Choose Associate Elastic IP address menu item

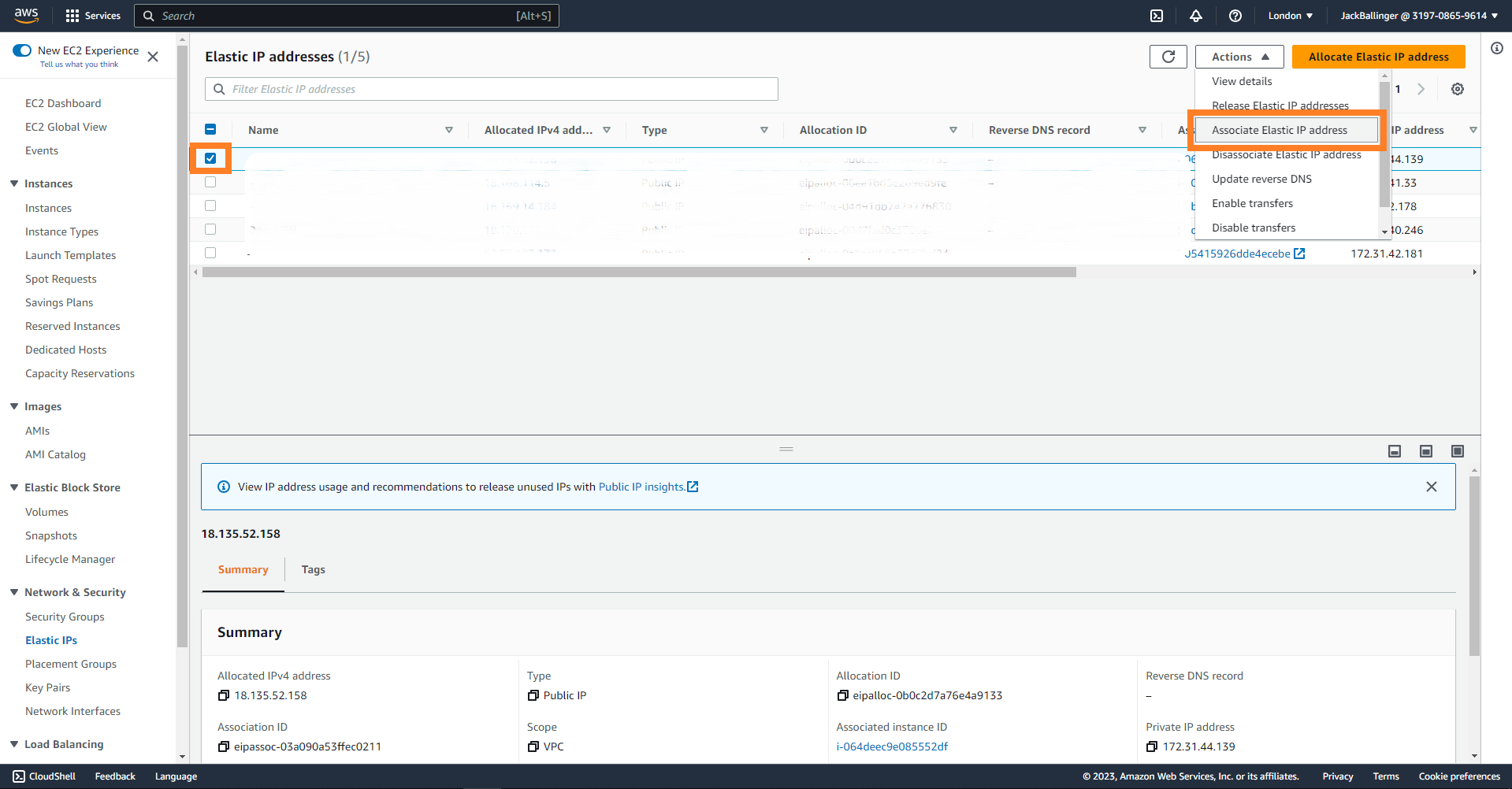(1279, 130)
